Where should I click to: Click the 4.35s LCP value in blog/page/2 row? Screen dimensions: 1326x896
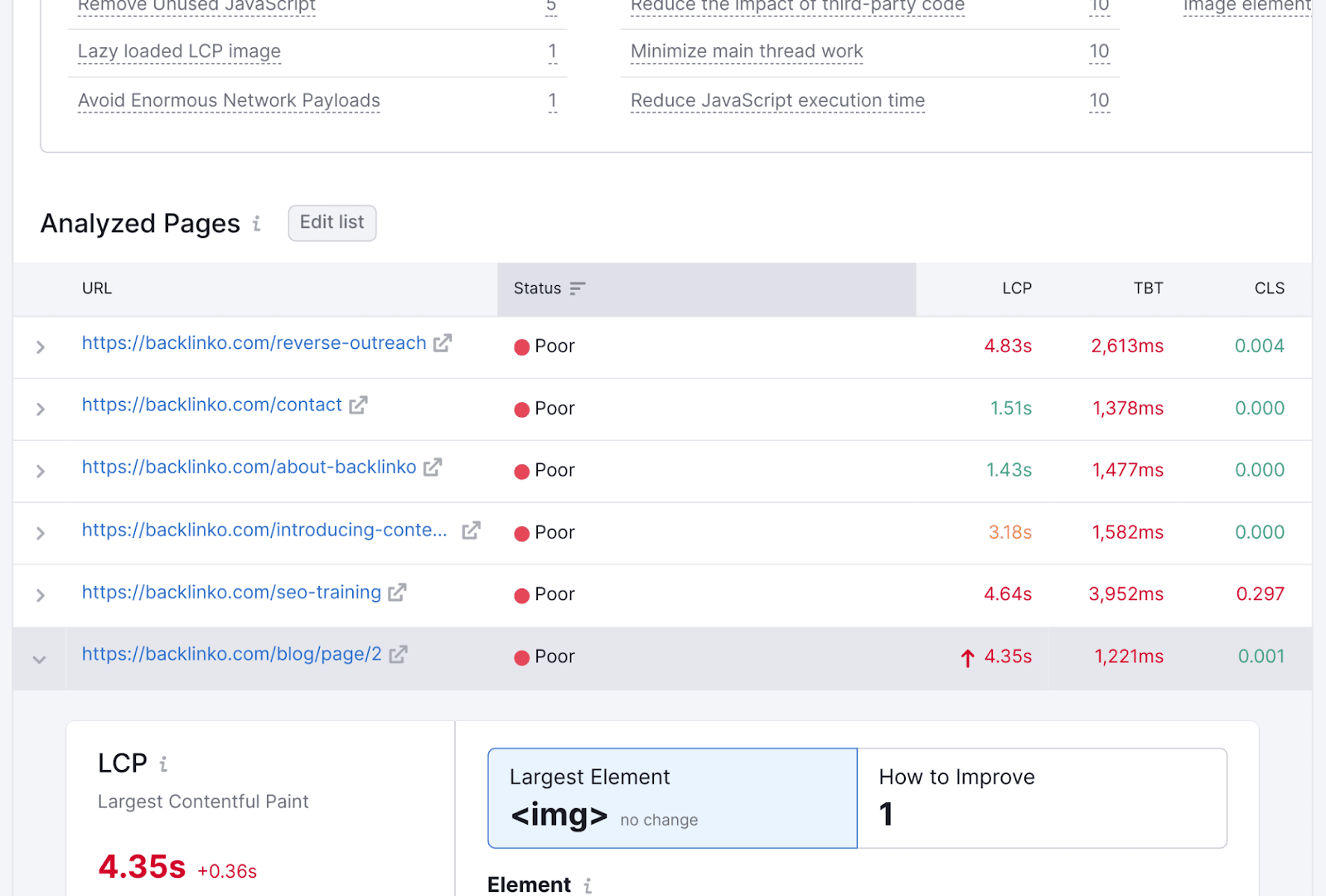(1008, 656)
